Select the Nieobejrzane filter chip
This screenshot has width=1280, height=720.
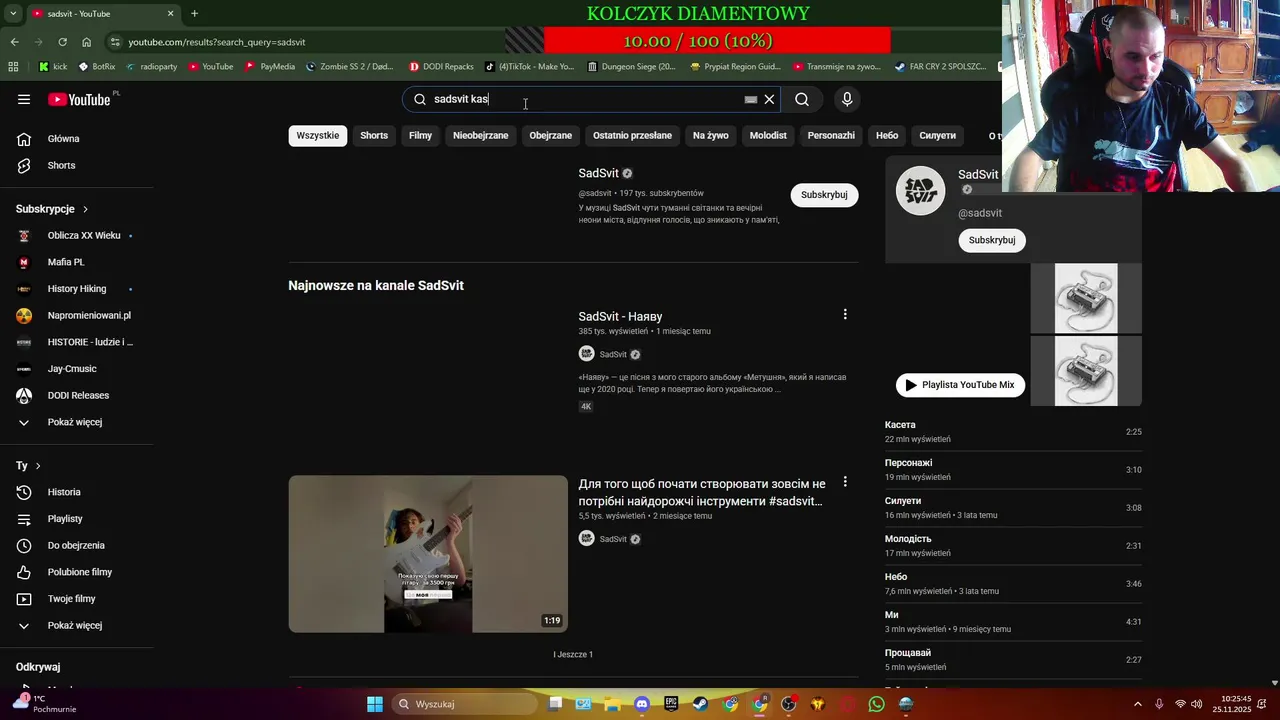coord(480,135)
